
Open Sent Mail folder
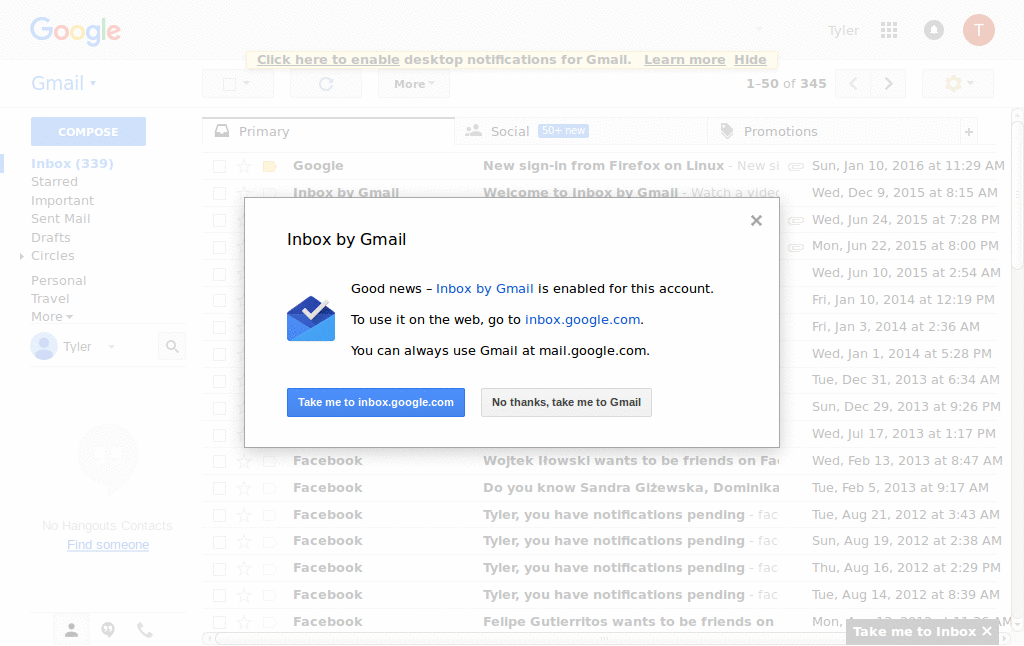pos(60,219)
